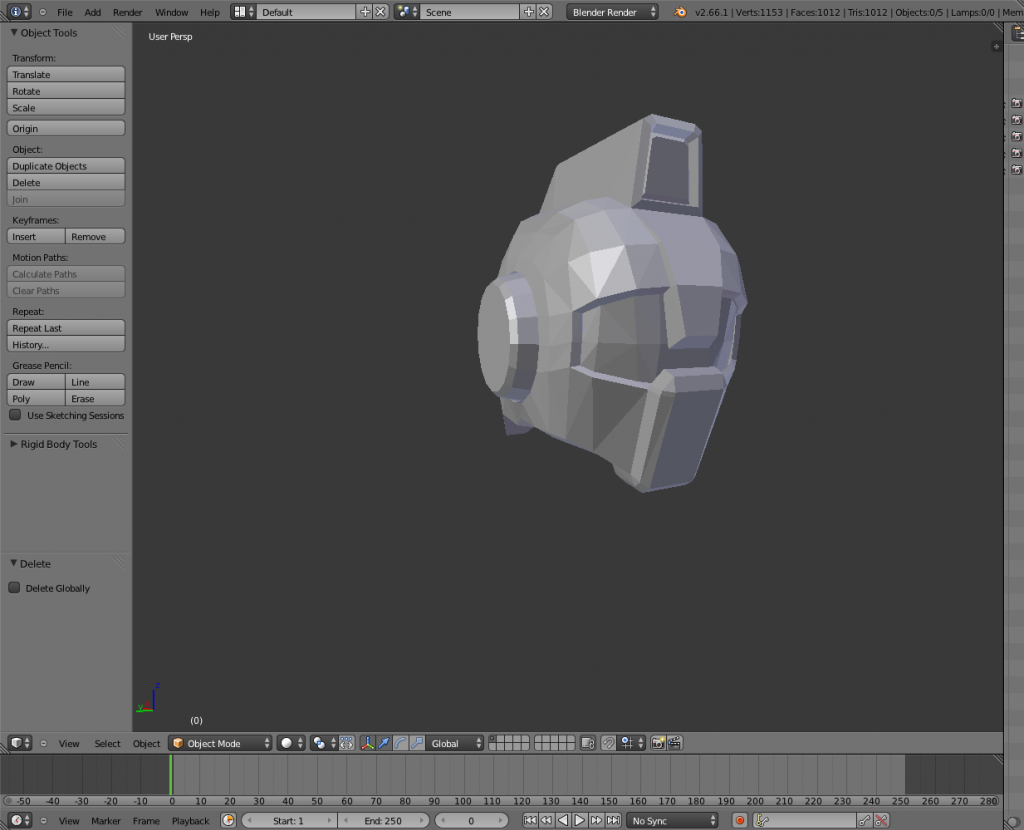This screenshot has height=830, width=1024.
Task: Click the timeline auto-keyframe record button
Action: [740, 820]
